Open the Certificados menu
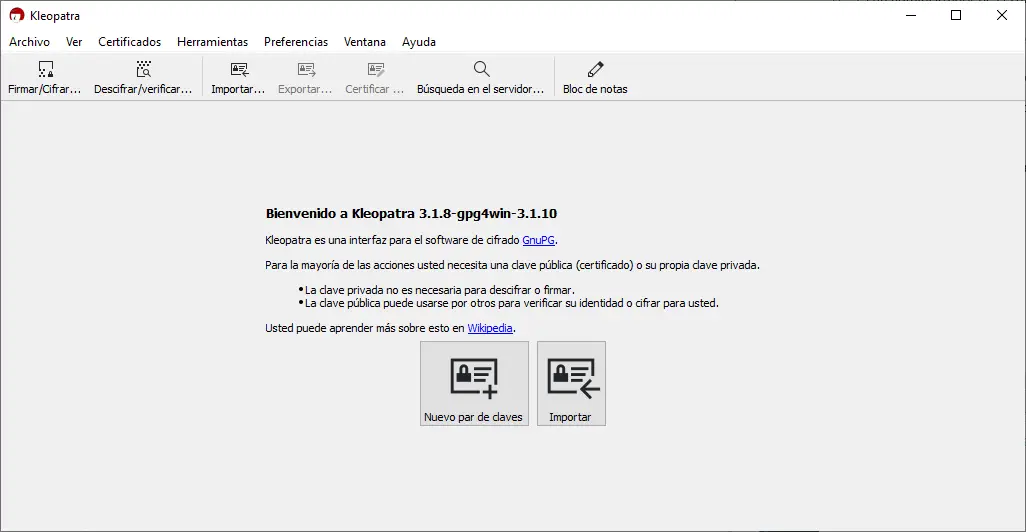Screen dimensions: 1026x532 click(x=130, y=42)
